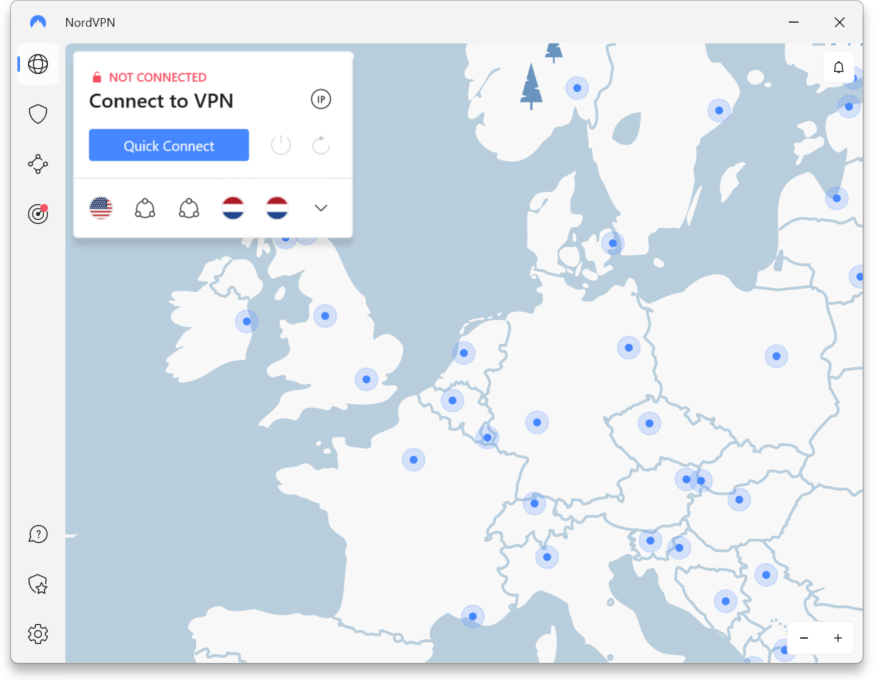Viewport: 874px width, 680px height.
Task: Select the London server pin in southern England
Action: (366, 379)
